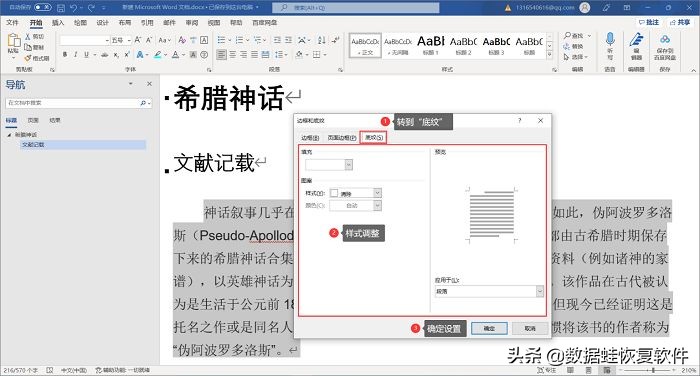The height and width of the screenshot is (376, 700).
Task: Click the Save icon in title bar
Action: pos(61,8)
